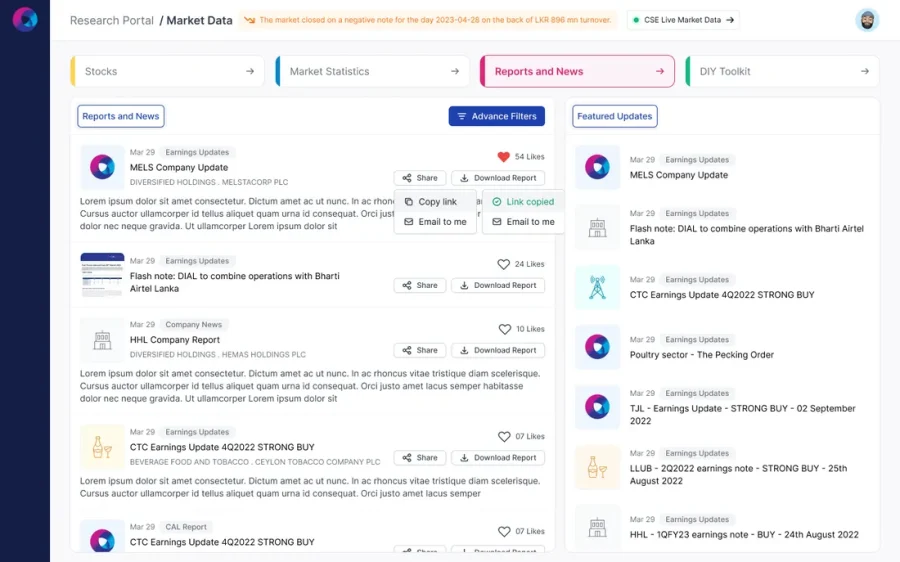The width and height of the screenshot is (900, 562).
Task: Open featured TJL Earnings Update STRONG BUY title
Action: pos(743,414)
